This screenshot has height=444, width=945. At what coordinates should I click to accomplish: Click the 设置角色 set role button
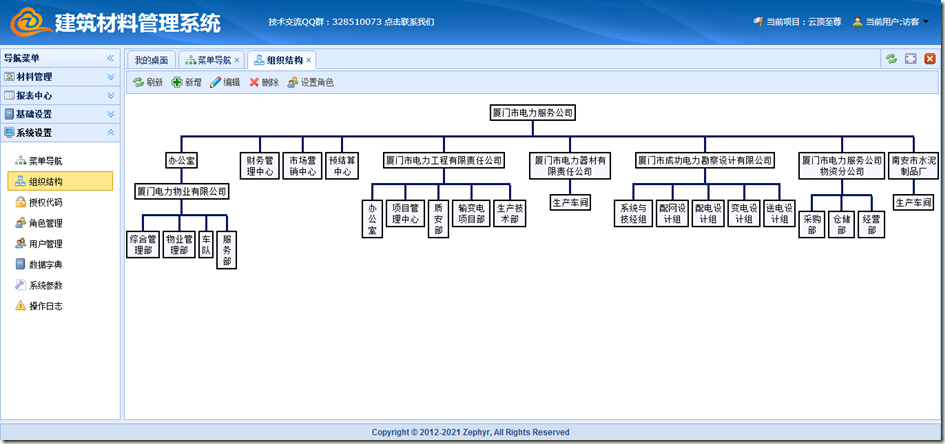pyautogui.click(x=310, y=83)
